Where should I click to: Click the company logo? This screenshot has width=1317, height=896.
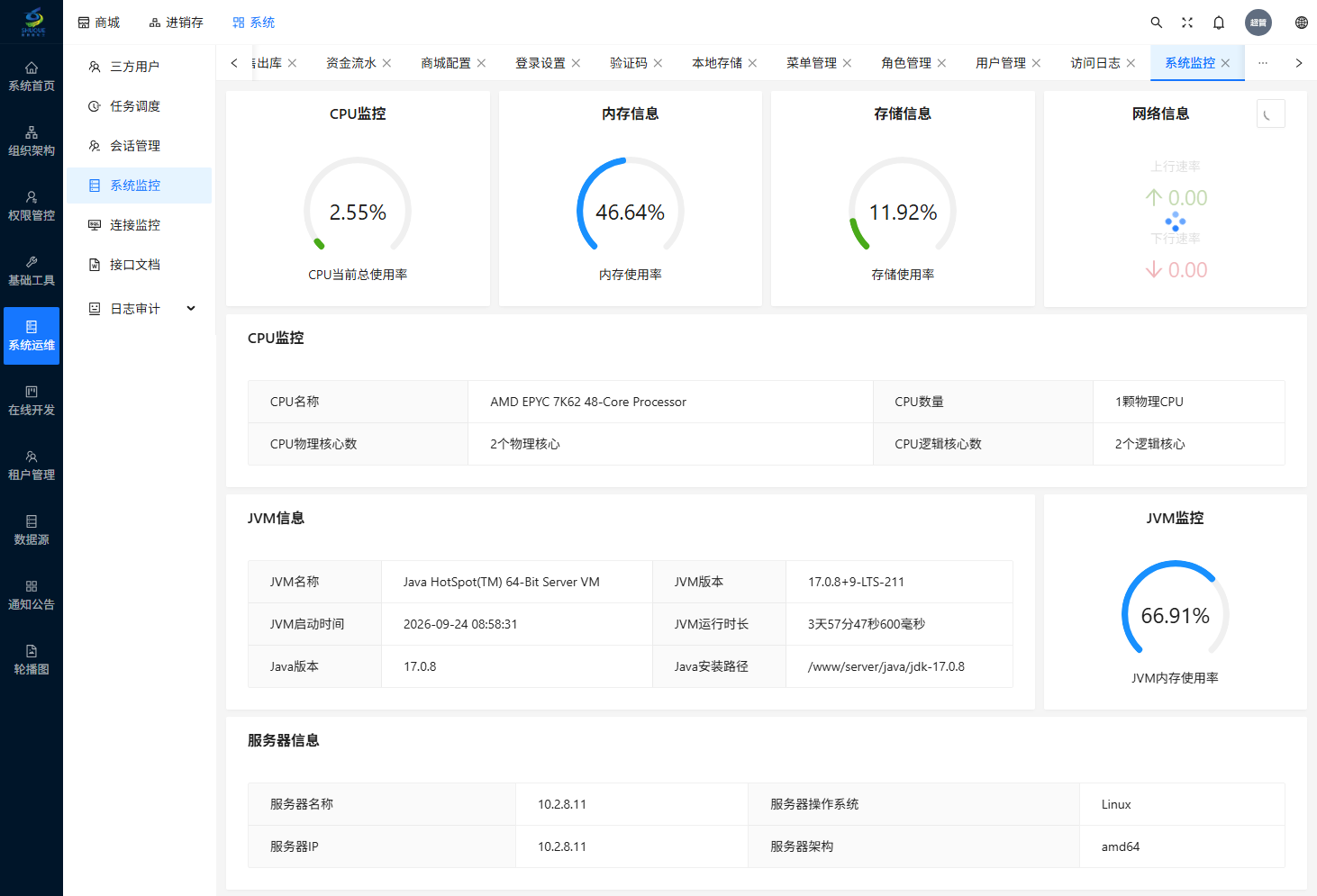pos(32,22)
